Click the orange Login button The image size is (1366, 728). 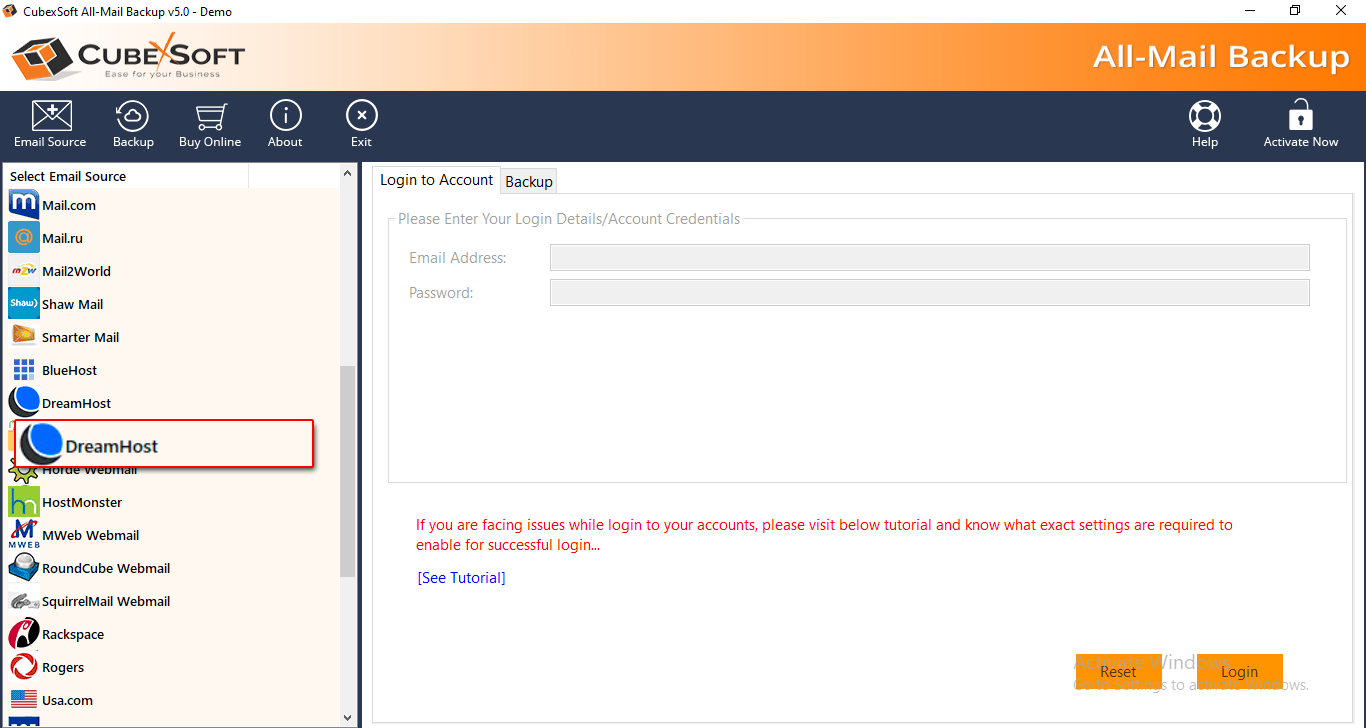pos(1239,672)
